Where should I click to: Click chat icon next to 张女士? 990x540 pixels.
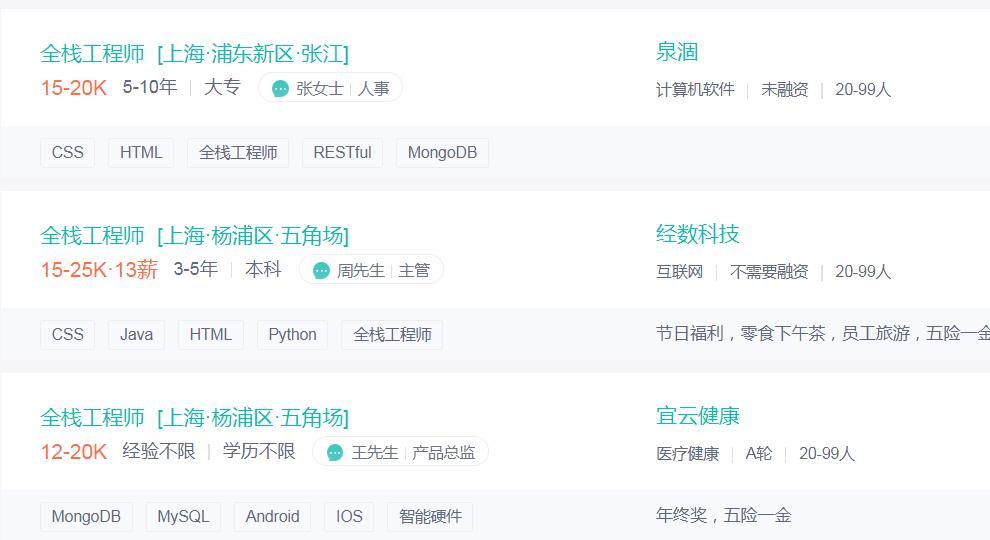coord(280,88)
